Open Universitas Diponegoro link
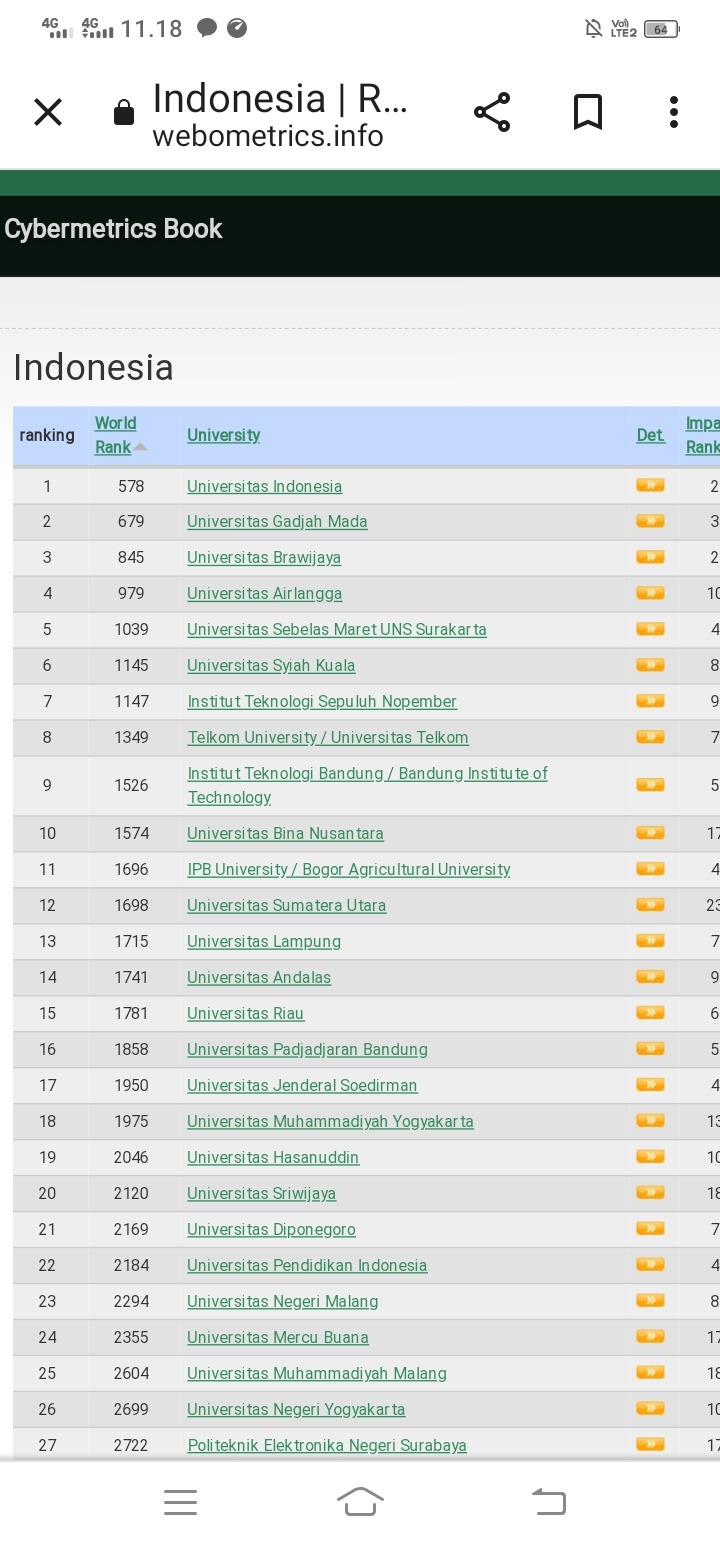Image resolution: width=720 pixels, height=1544 pixels. coord(271,1229)
